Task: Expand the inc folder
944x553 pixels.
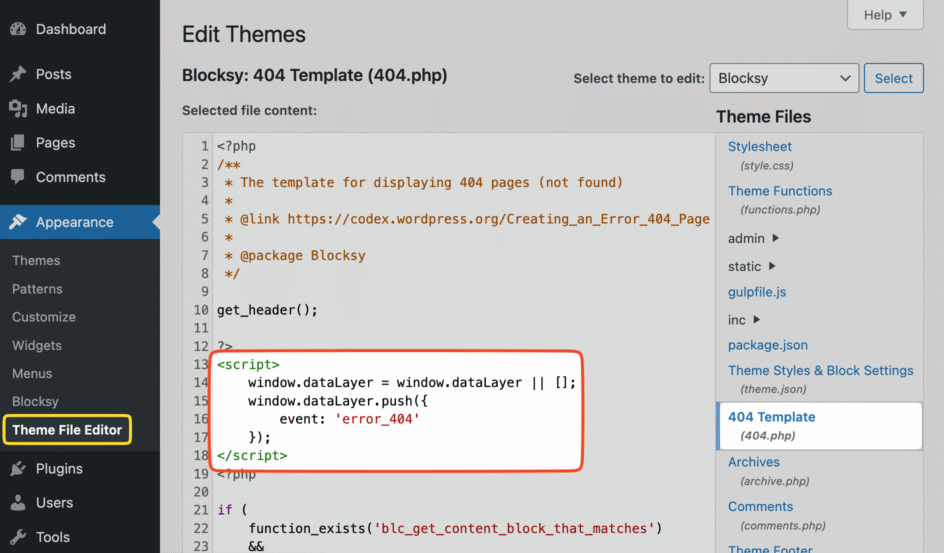Action: pos(744,320)
